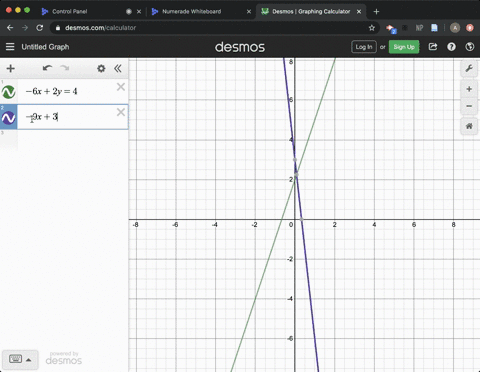
Task: Go back in browser history
Action: tap(10, 28)
